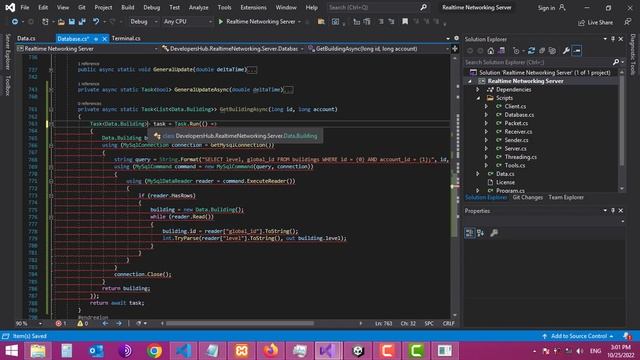The image size is (640, 360).
Task: Click the previous issue arrow in status strip
Action: [105, 323]
